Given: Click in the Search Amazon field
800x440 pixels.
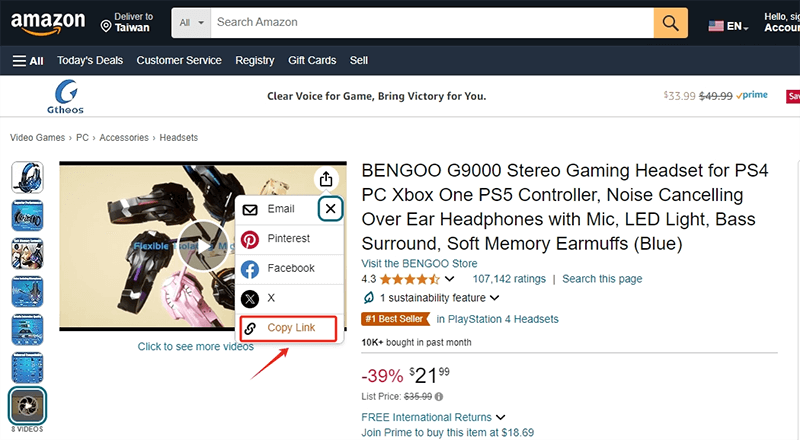Looking at the screenshot, I should (x=430, y=22).
